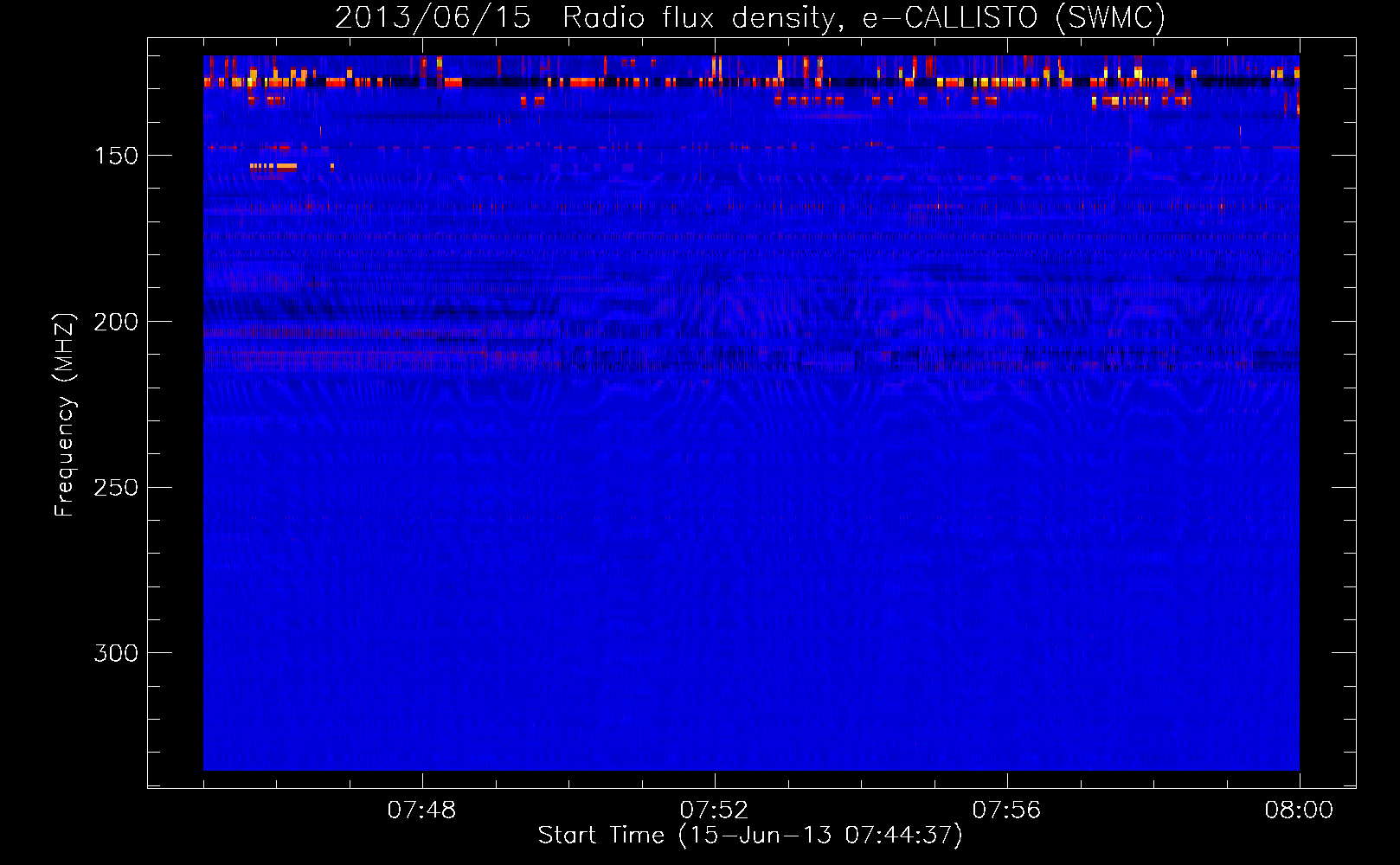Click the 300 frequency tick label

click(x=116, y=653)
